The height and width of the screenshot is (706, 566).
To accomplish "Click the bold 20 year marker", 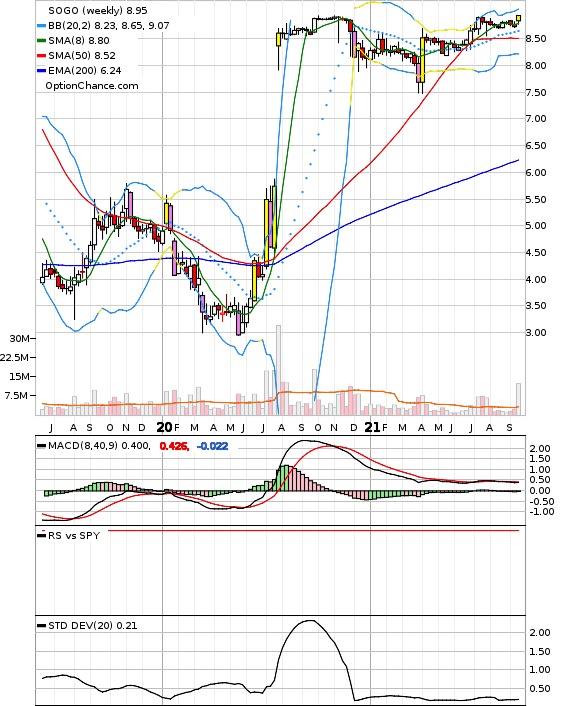I will [x=164, y=427].
